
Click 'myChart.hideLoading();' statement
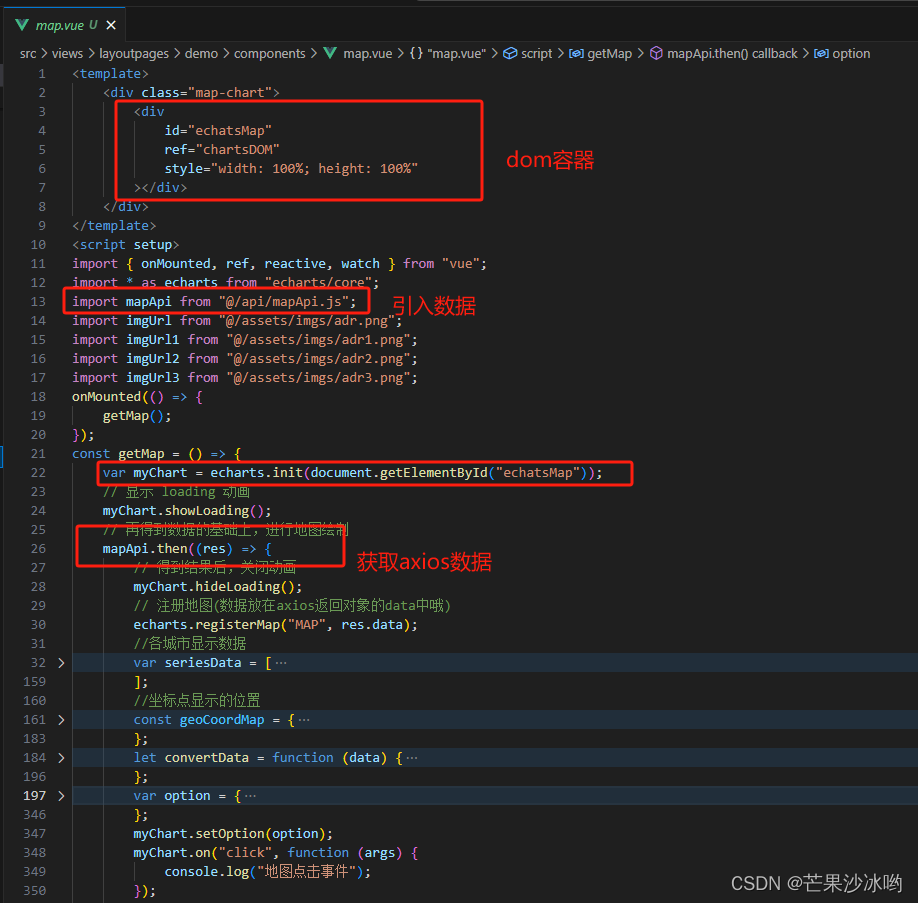click(x=218, y=587)
